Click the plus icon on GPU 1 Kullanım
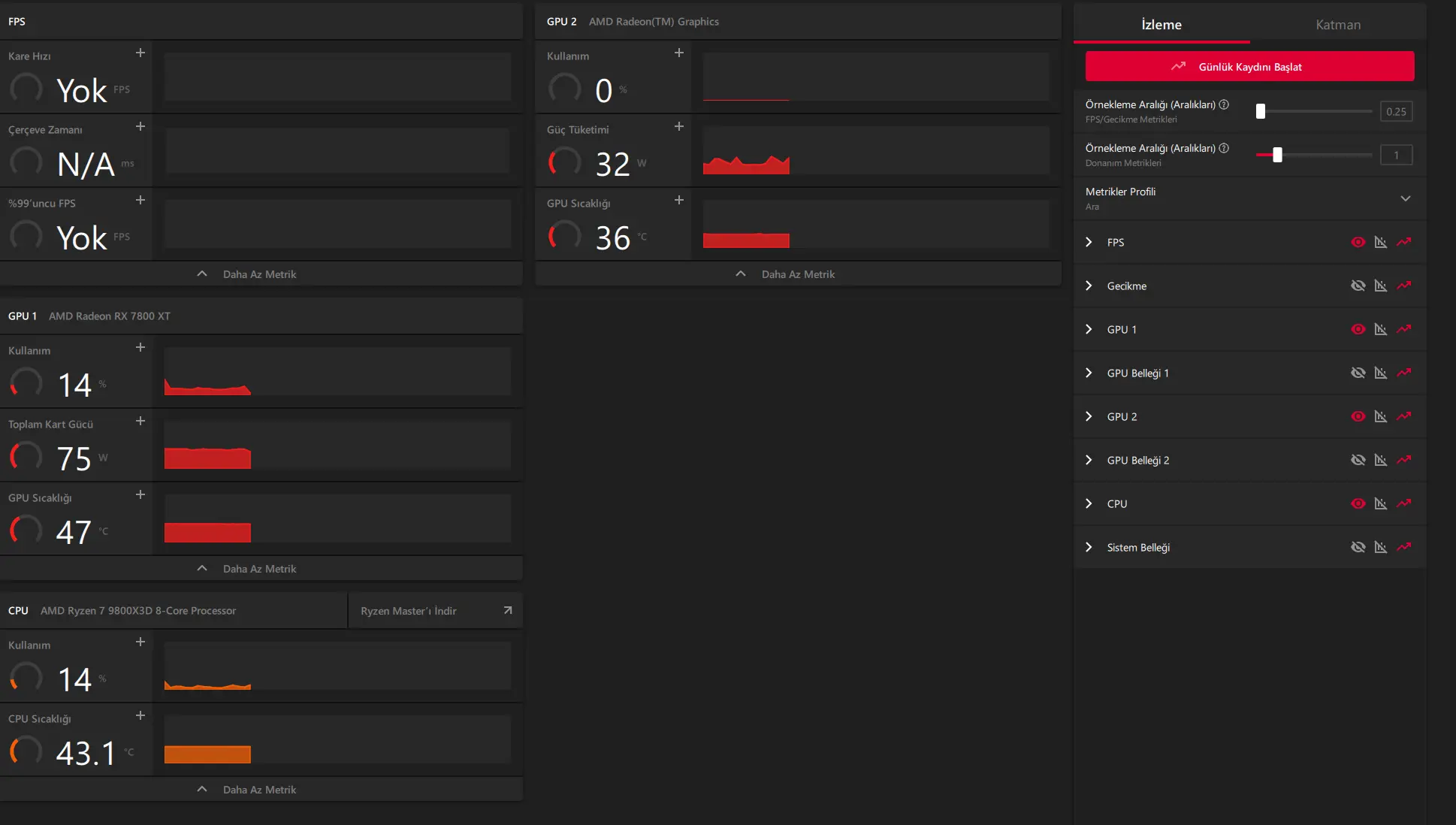 pyautogui.click(x=140, y=348)
